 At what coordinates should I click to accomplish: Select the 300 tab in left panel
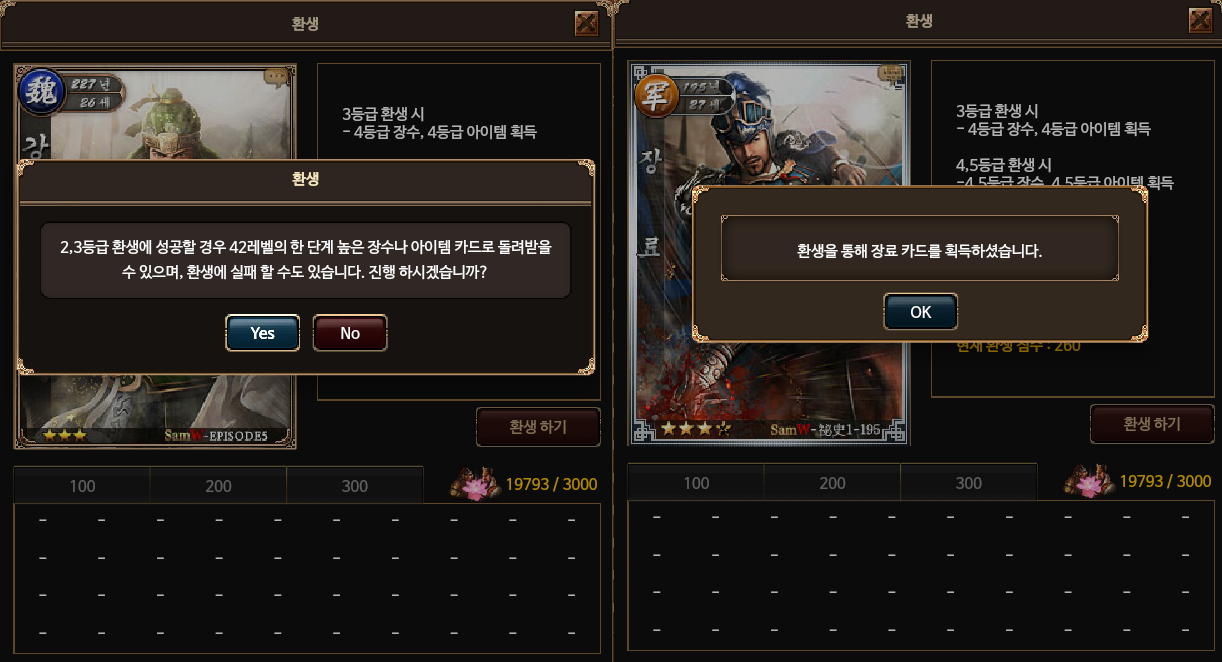click(355, 486)
